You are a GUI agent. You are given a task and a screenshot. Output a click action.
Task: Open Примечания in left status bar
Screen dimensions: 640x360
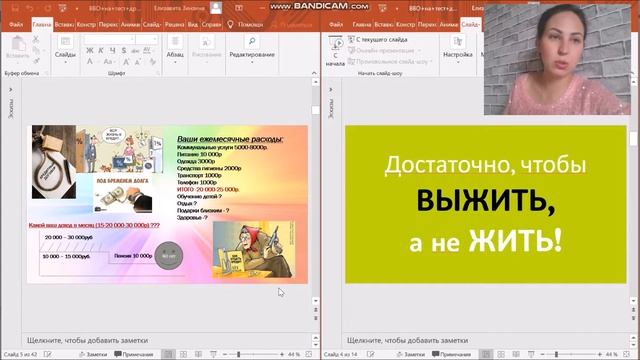pos(134,354)
